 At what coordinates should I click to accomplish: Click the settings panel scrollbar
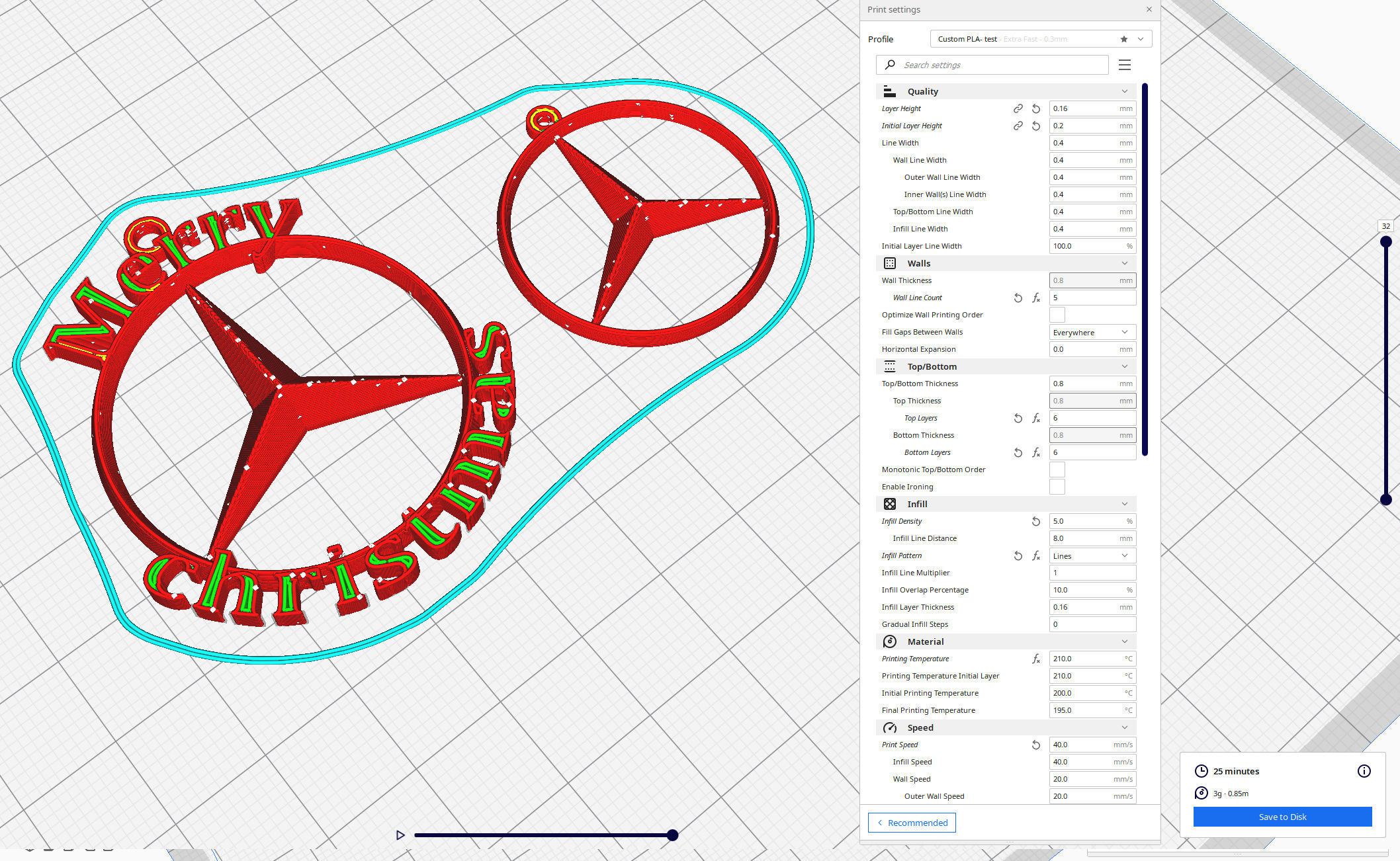[1145, 269]
